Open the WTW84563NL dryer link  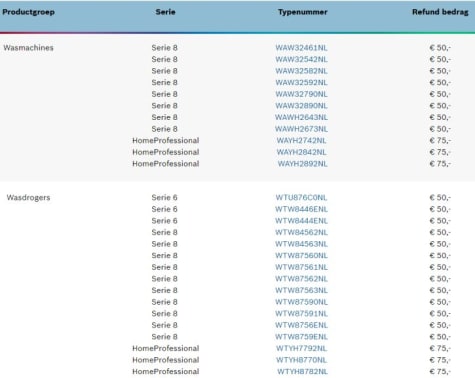click(x=301, y=244)
